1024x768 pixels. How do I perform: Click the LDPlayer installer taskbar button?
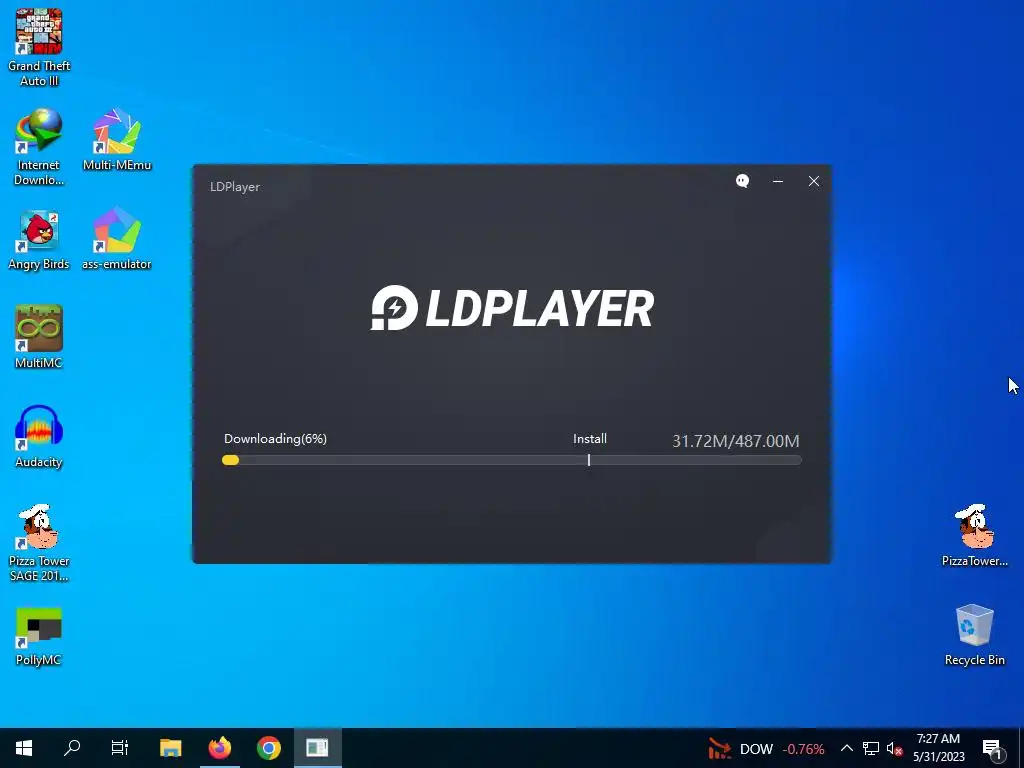(317, 748)
